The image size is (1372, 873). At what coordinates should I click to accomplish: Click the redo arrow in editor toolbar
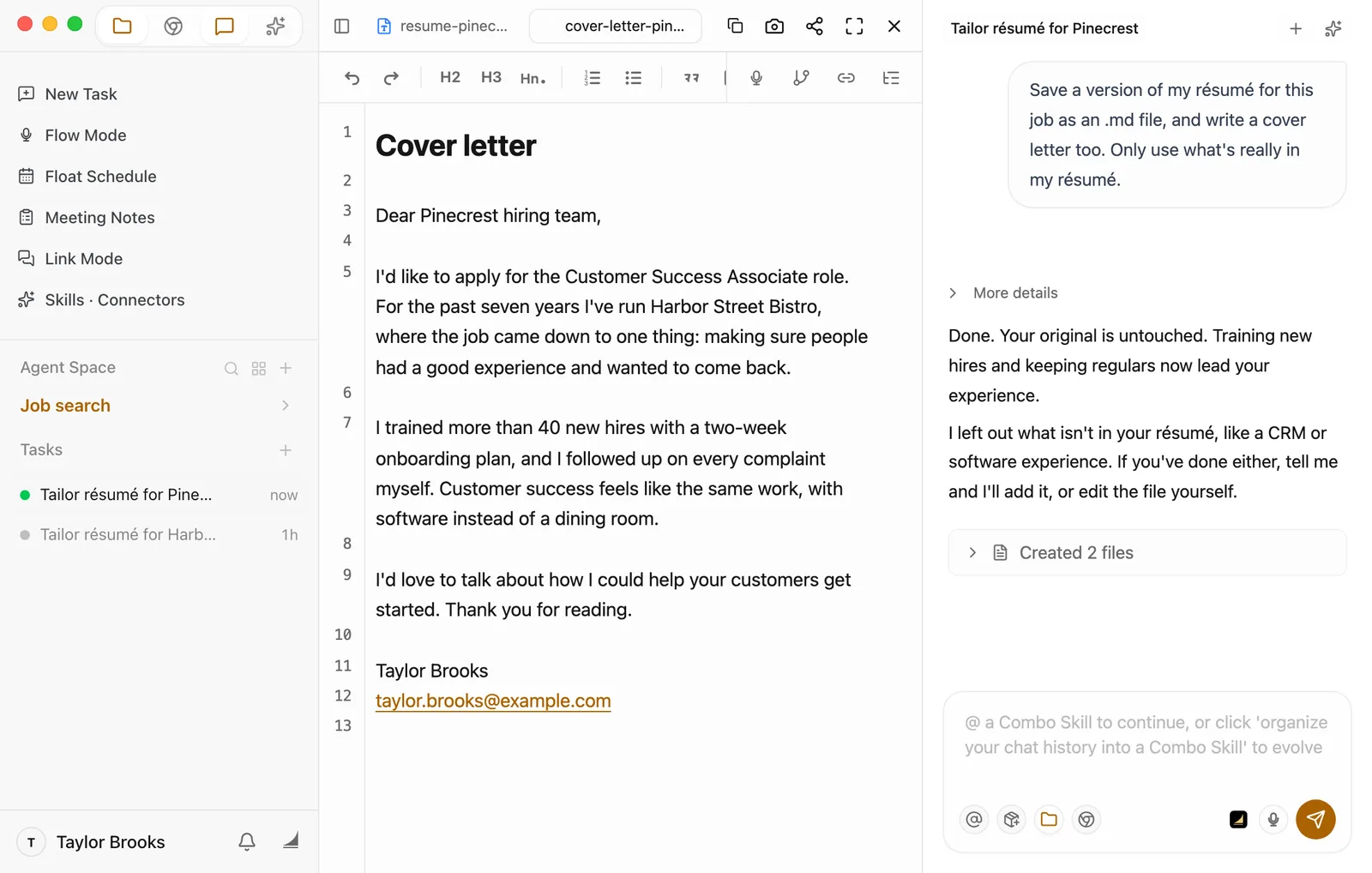(391, 78)
